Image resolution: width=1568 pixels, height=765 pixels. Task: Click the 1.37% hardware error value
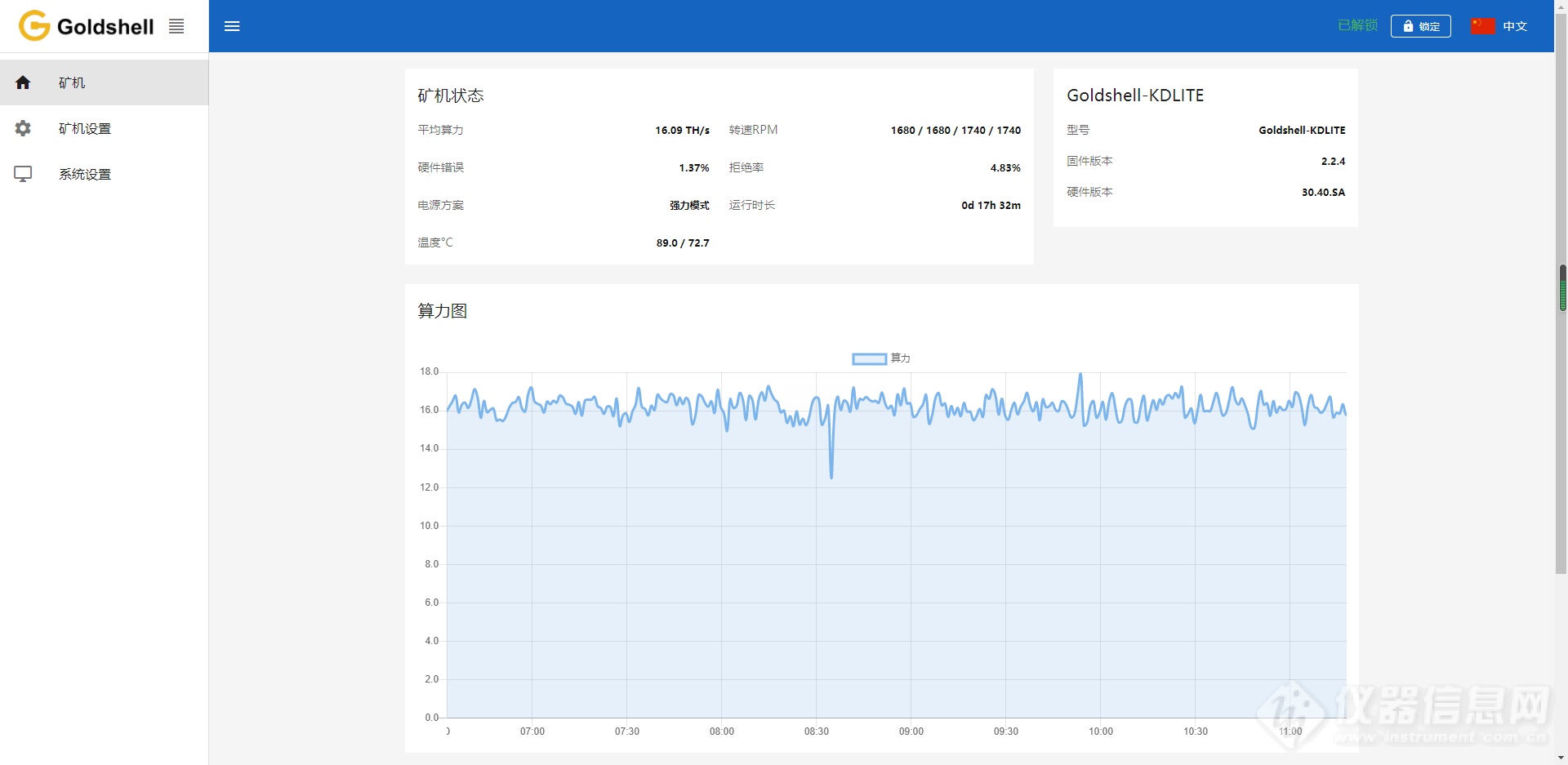pos(694,167)
